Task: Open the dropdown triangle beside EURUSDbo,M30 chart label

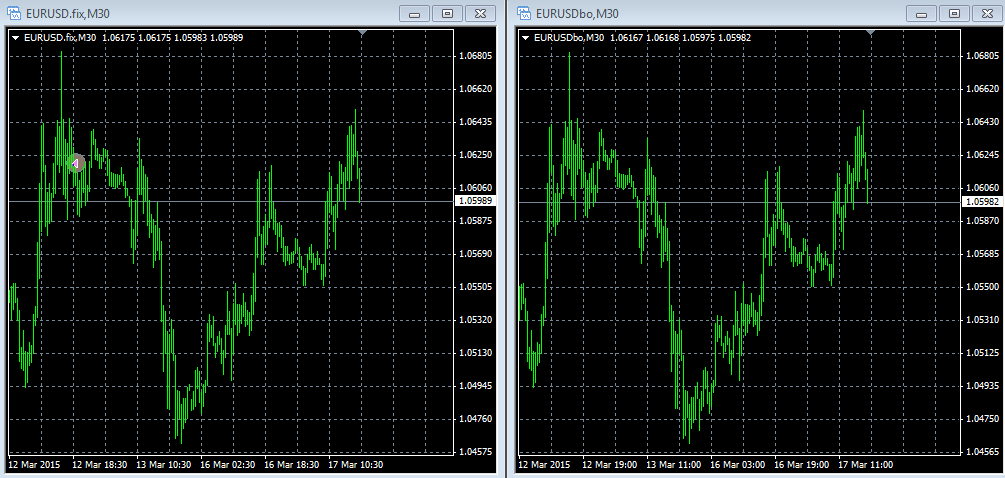Action: tap(525, 38)
